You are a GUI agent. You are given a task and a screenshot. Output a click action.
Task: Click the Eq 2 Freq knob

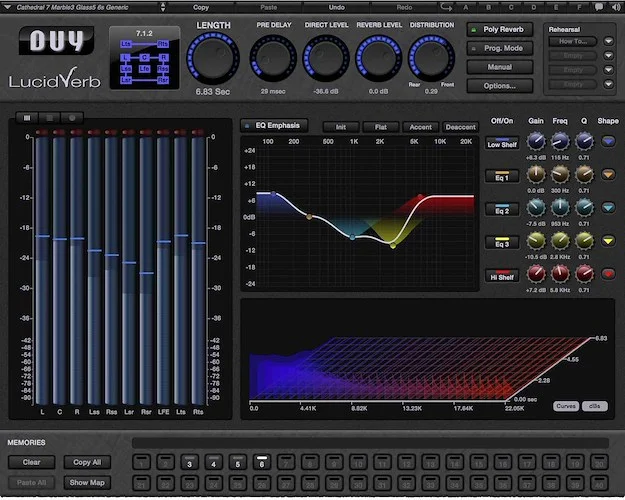[560, 208]
